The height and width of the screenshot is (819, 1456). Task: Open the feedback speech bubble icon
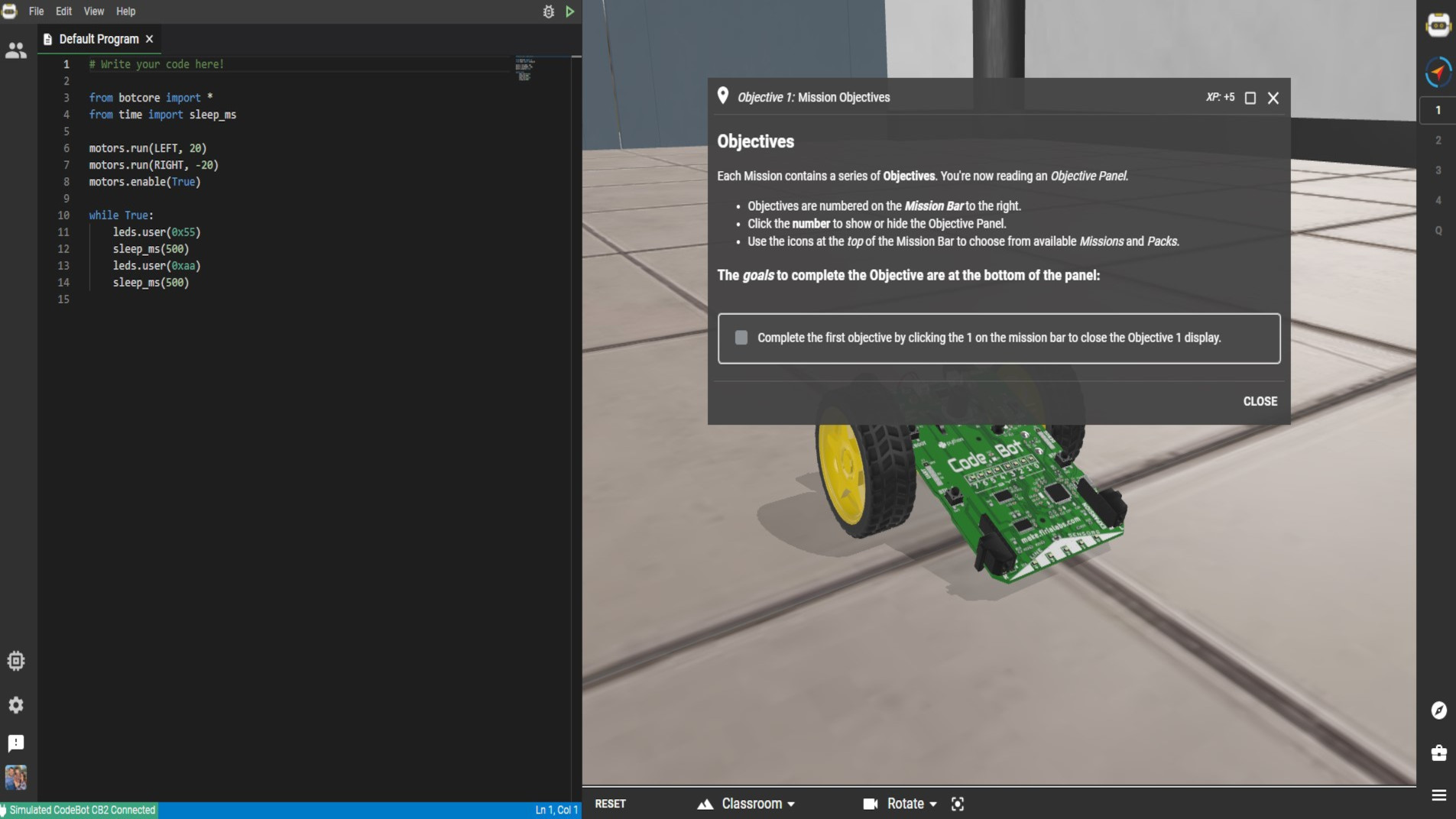16,743
